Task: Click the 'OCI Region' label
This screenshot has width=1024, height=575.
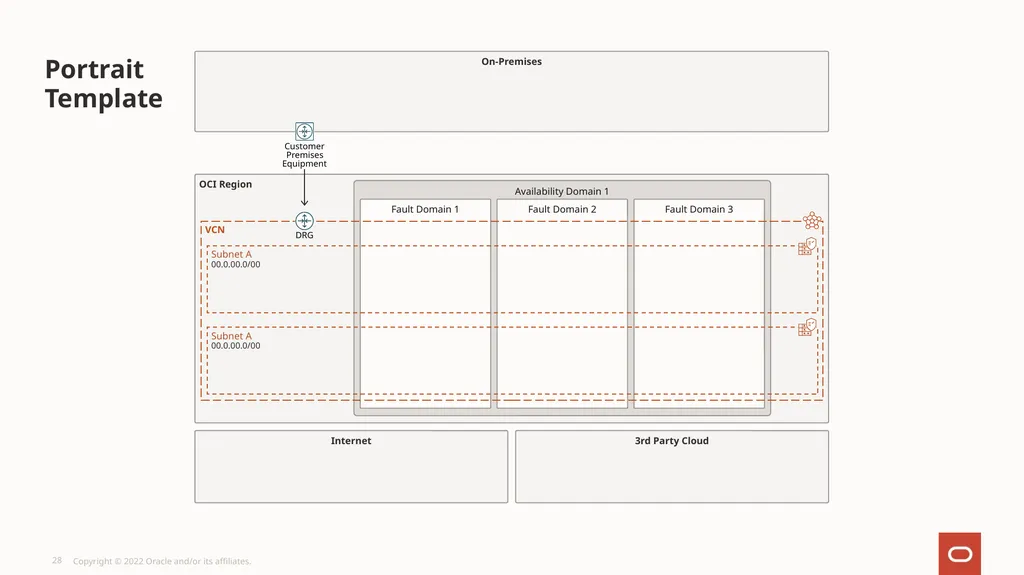Action: [225, 184]
